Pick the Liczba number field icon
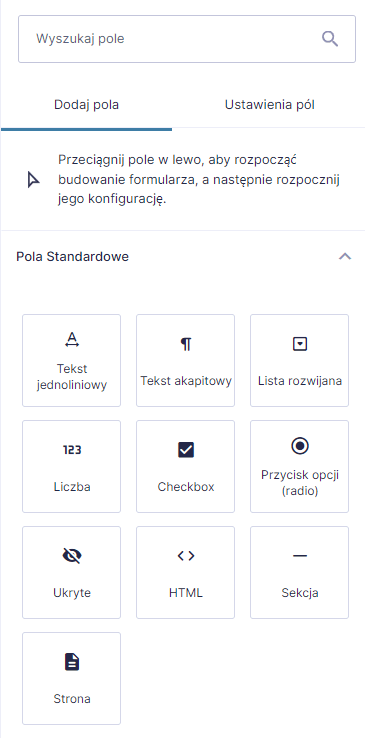Viewport: 365px width, 738px height. click(x=71, y=450)
